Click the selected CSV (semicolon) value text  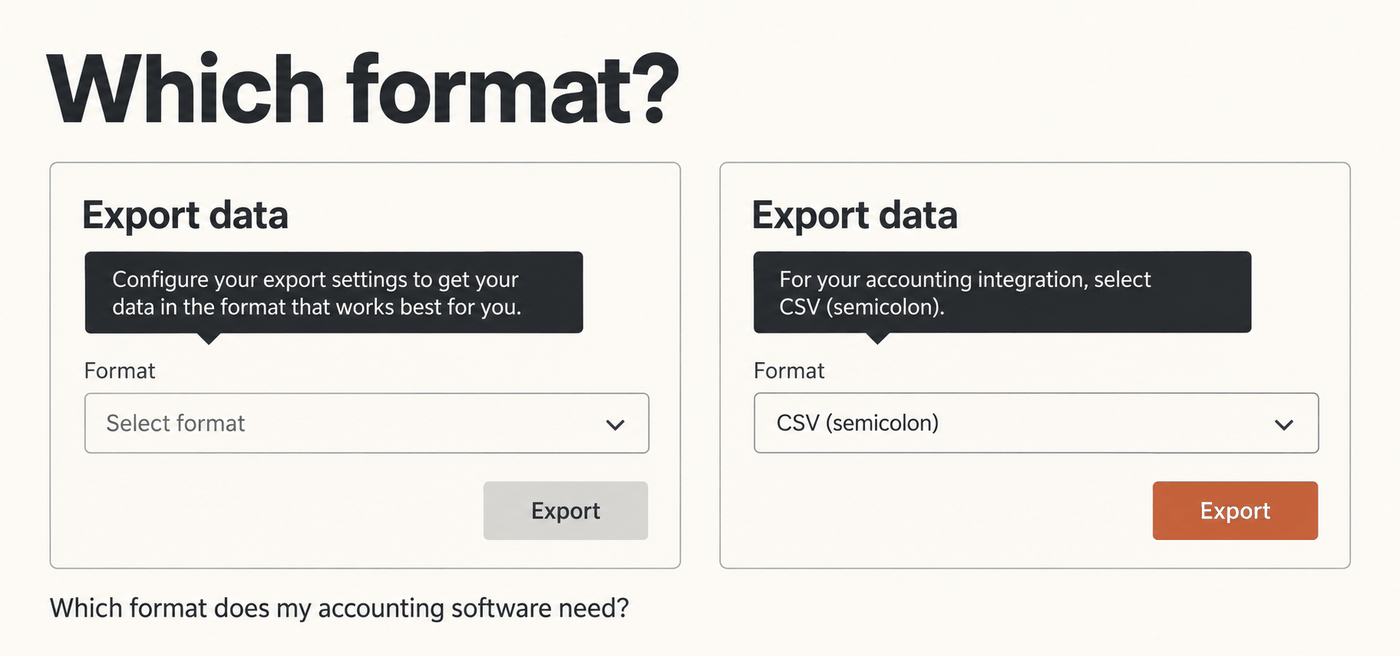point(858,423)
